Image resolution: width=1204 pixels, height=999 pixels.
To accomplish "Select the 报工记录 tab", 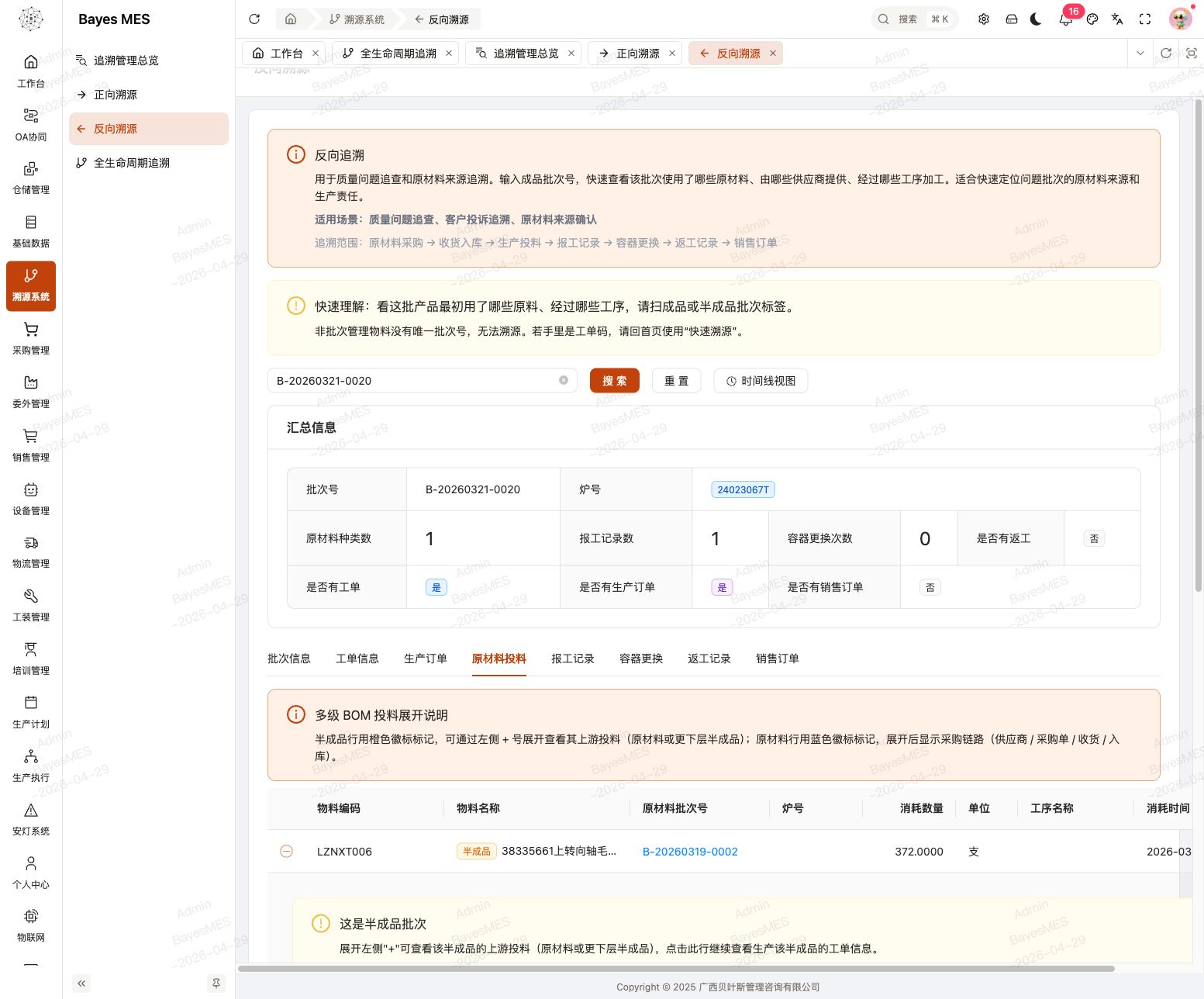I will [x=573, y=659].
